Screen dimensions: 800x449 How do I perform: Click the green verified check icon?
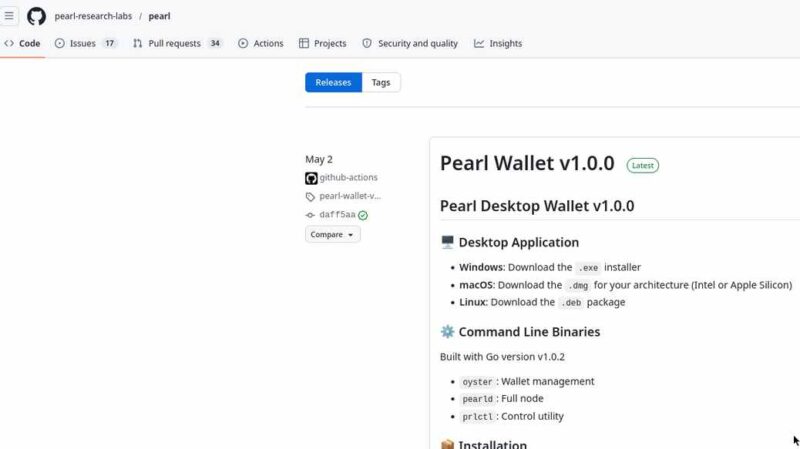pyautogui.click(x=363, y=215)
